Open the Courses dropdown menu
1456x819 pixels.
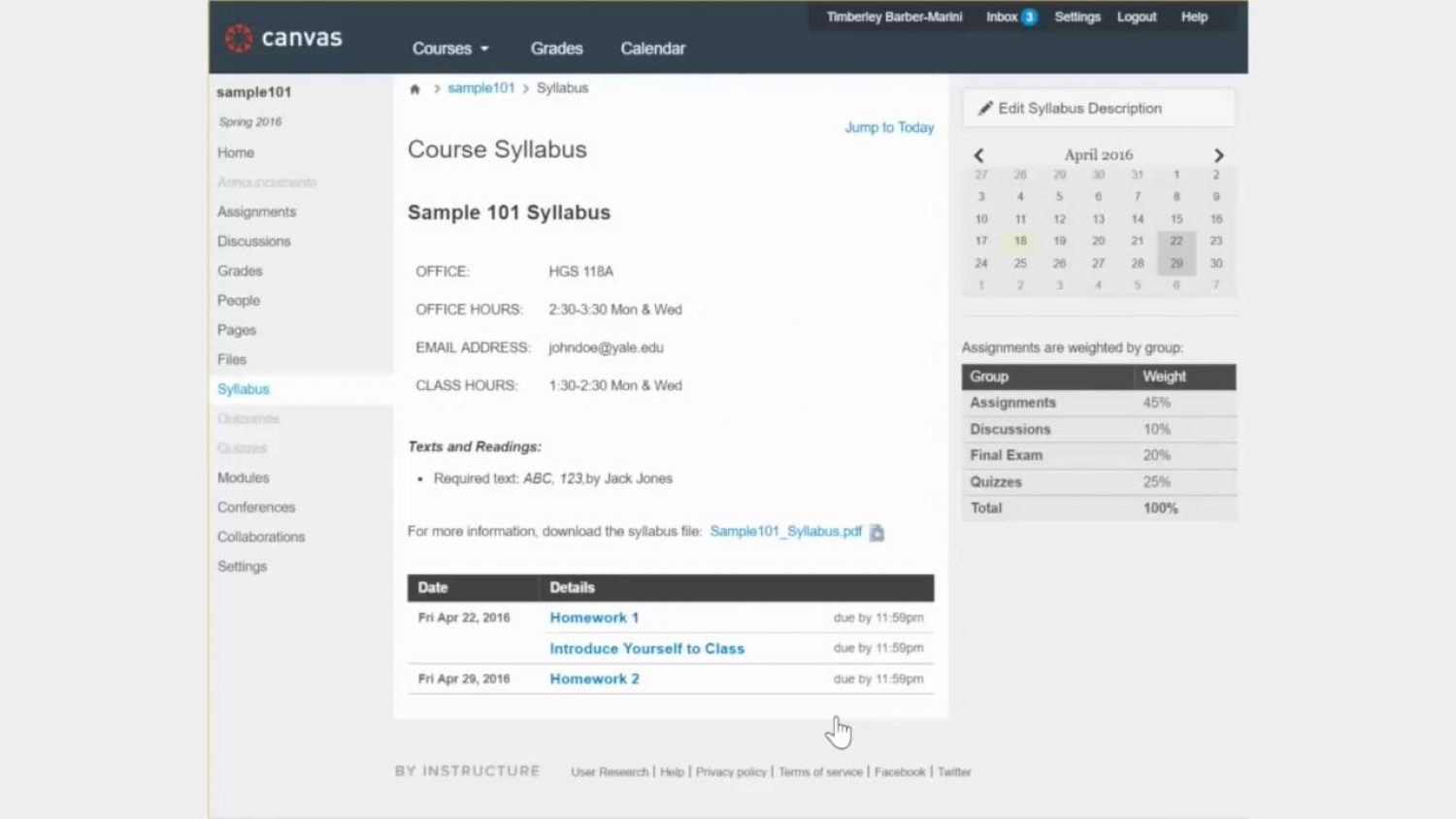450,49
